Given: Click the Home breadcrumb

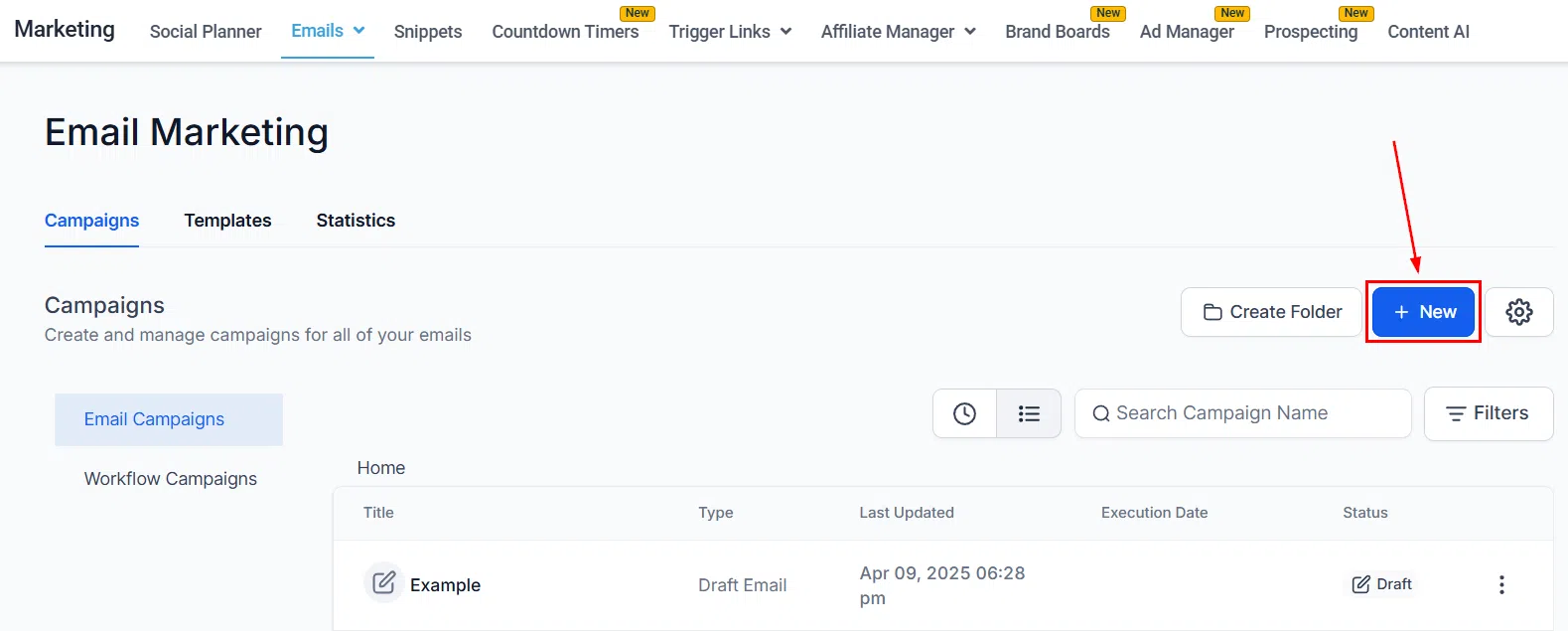Looking at the screenshot, I should point(381,468).
